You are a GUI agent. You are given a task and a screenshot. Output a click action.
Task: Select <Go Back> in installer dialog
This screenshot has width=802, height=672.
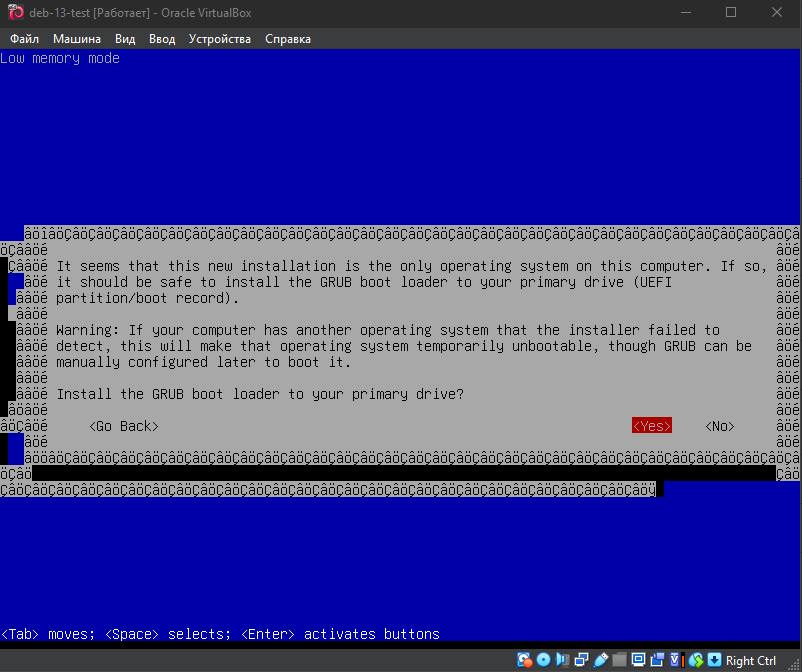[x=123, y=426]
